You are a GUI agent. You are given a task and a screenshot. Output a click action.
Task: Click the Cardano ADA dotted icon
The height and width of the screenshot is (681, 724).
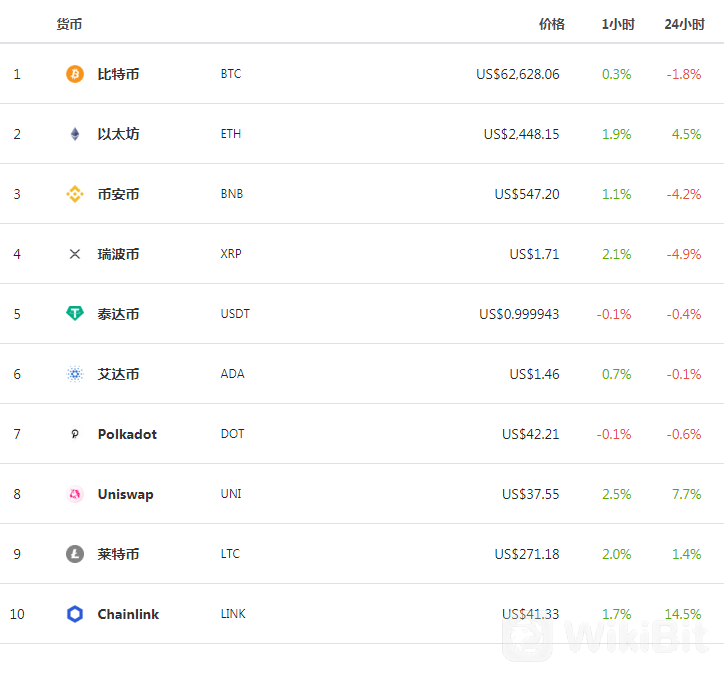[75, 374]
